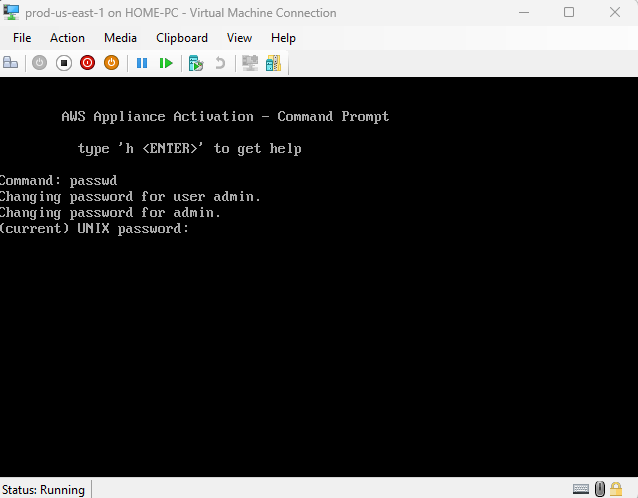Click the last toolbar icon after Enhanced Session
Image resolution: width=638 pixels, height=498 pixels.
pos(273,63)
